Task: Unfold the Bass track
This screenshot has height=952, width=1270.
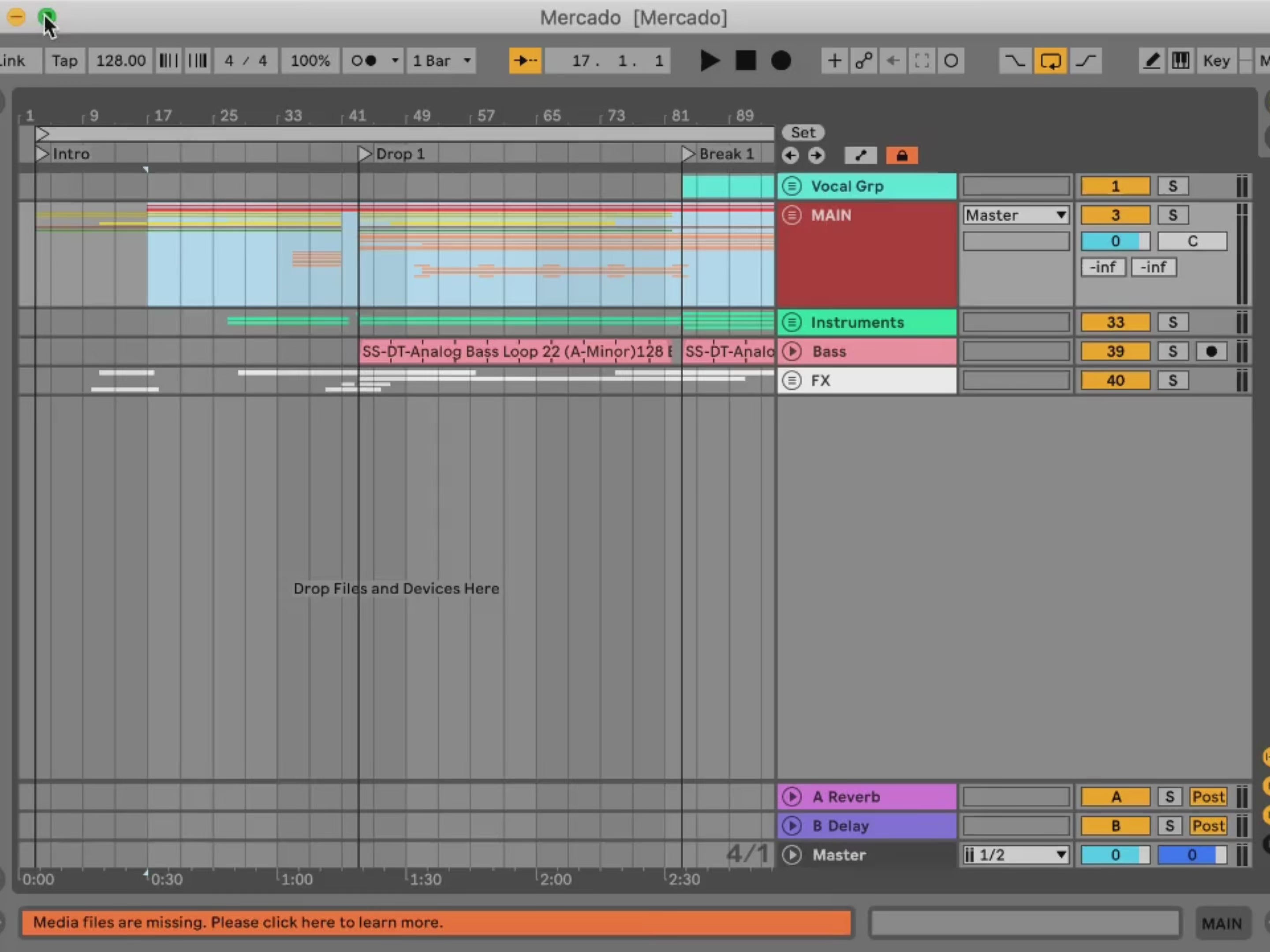Action: point(792,351)
